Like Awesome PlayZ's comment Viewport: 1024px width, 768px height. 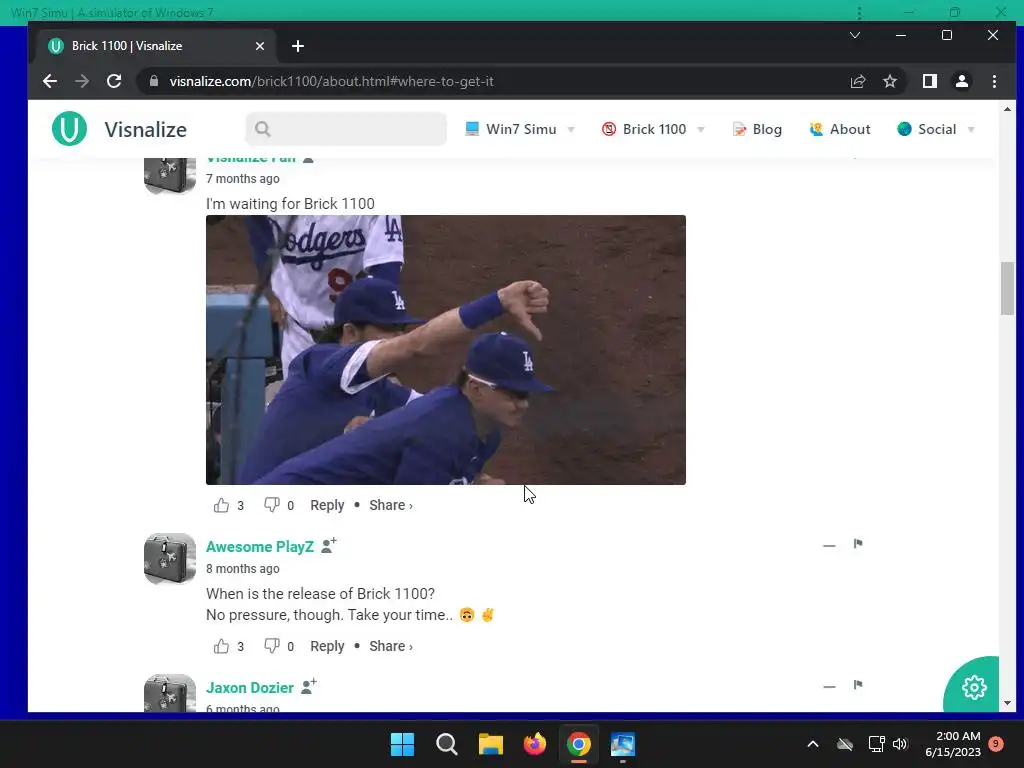221,646
